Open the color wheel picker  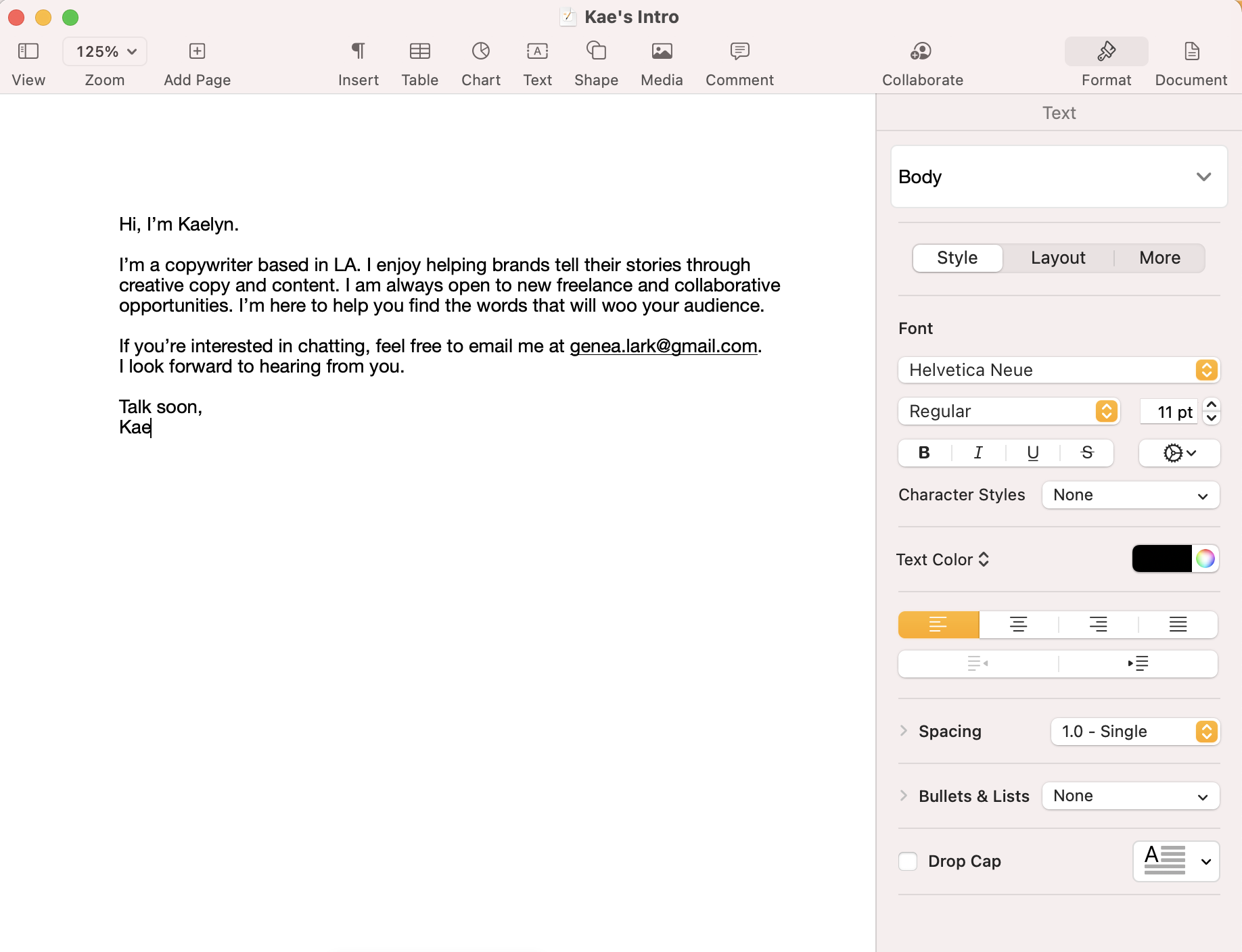(x=1205, y=558)
